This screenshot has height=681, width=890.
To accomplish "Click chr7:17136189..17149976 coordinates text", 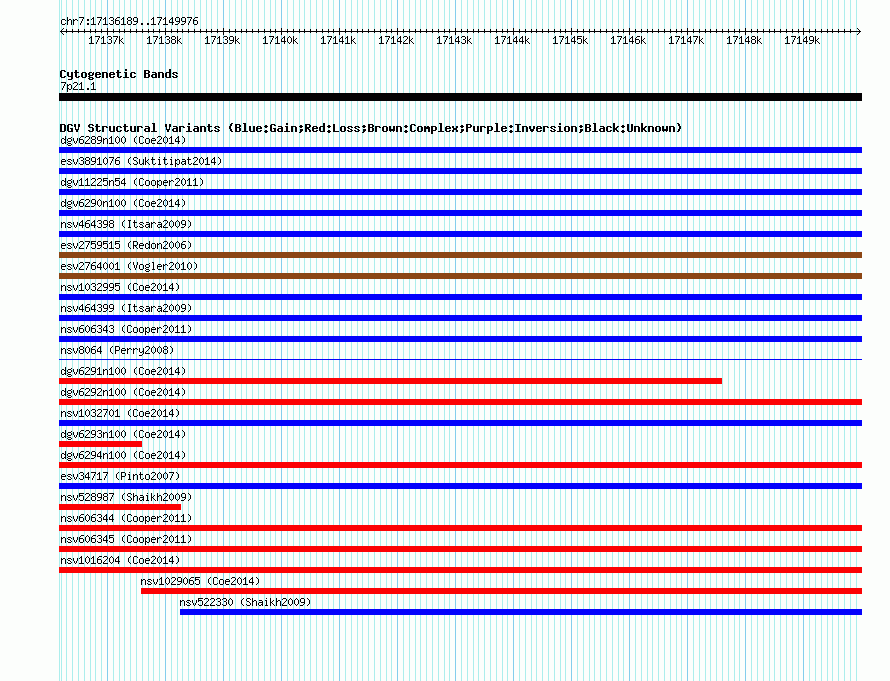I will (x=129, y=21).
